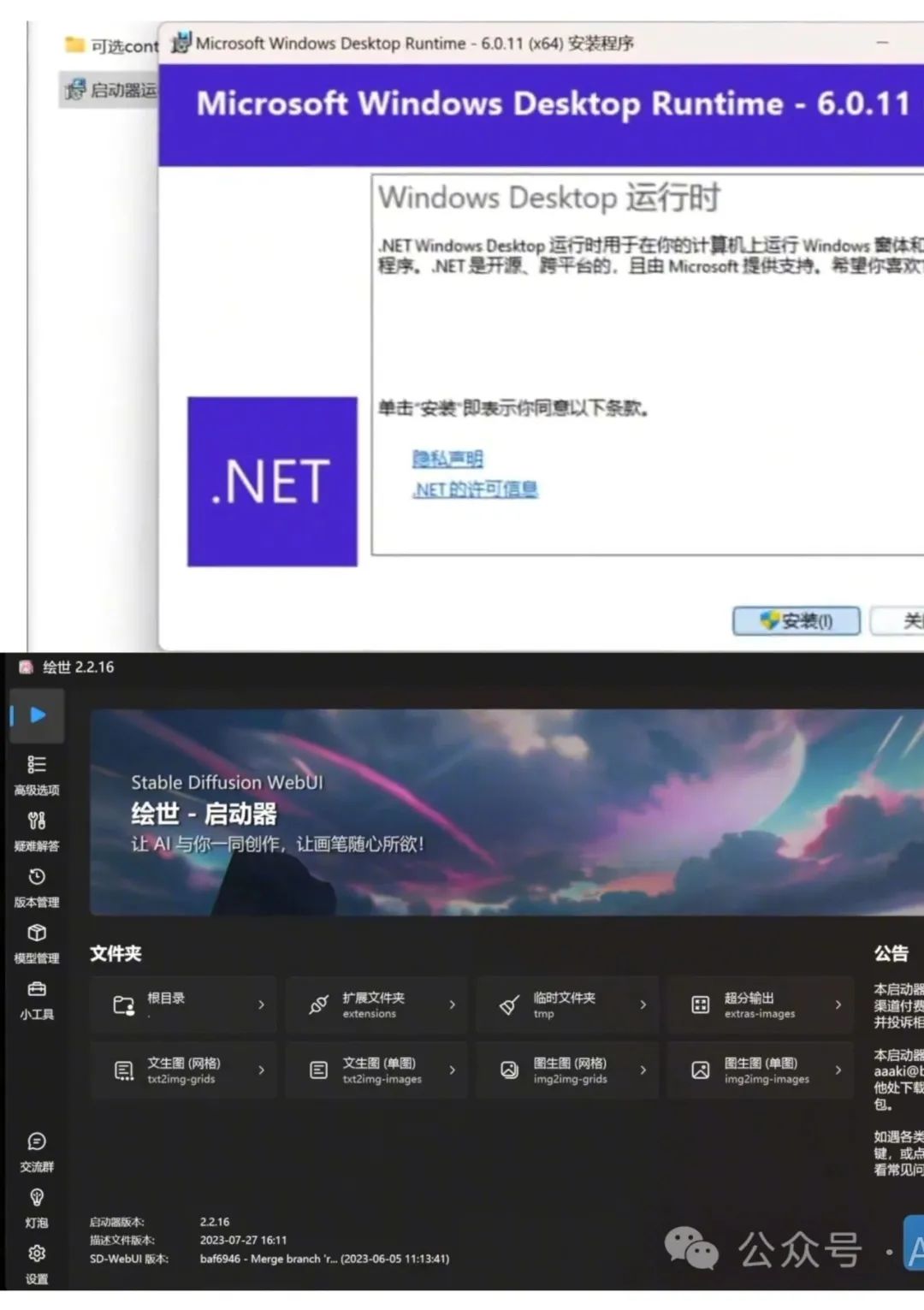Click the Stable Diffusion WebUI banner image
Screen dimensions: 924x1310
(x=506, y=812)
